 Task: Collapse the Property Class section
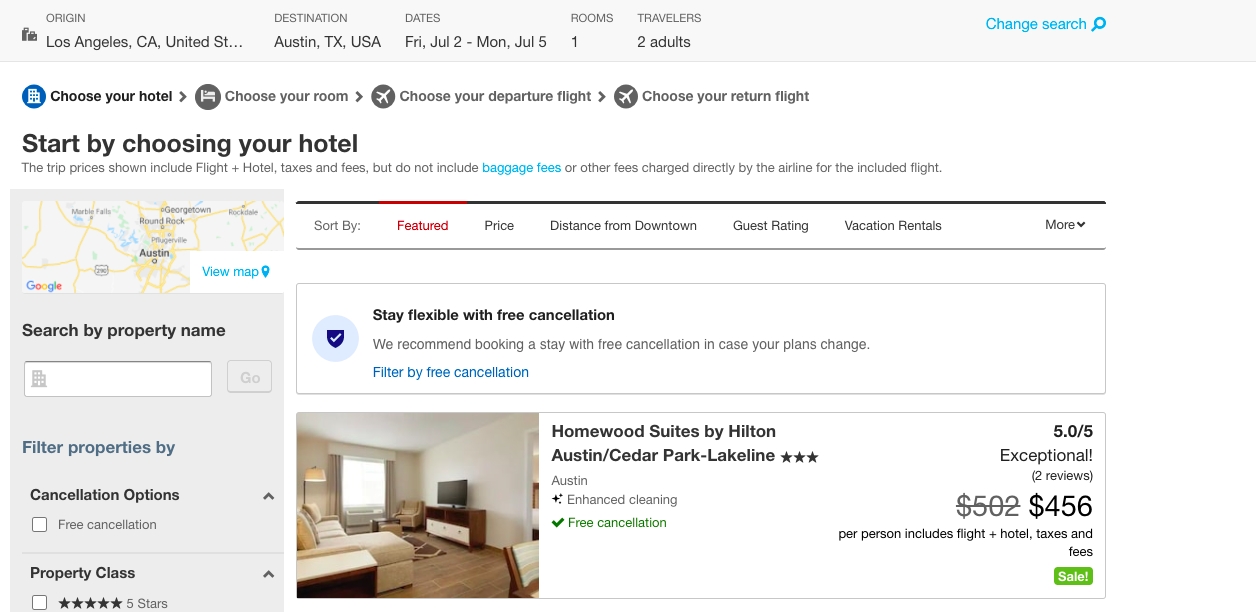coord(268,574)
